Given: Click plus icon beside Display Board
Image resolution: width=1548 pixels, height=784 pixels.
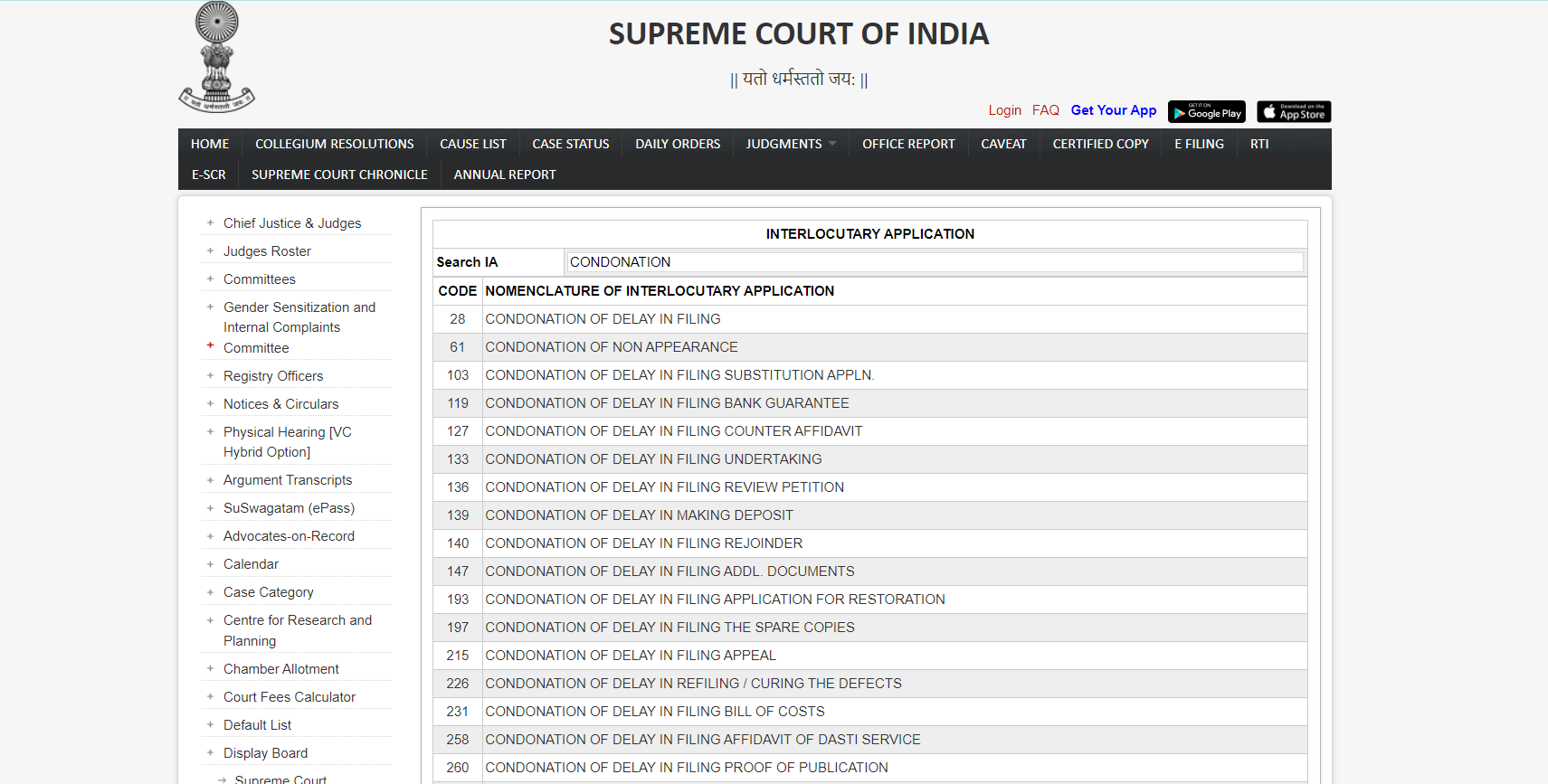Looking at the screenshot, I should tap(210, 752).
